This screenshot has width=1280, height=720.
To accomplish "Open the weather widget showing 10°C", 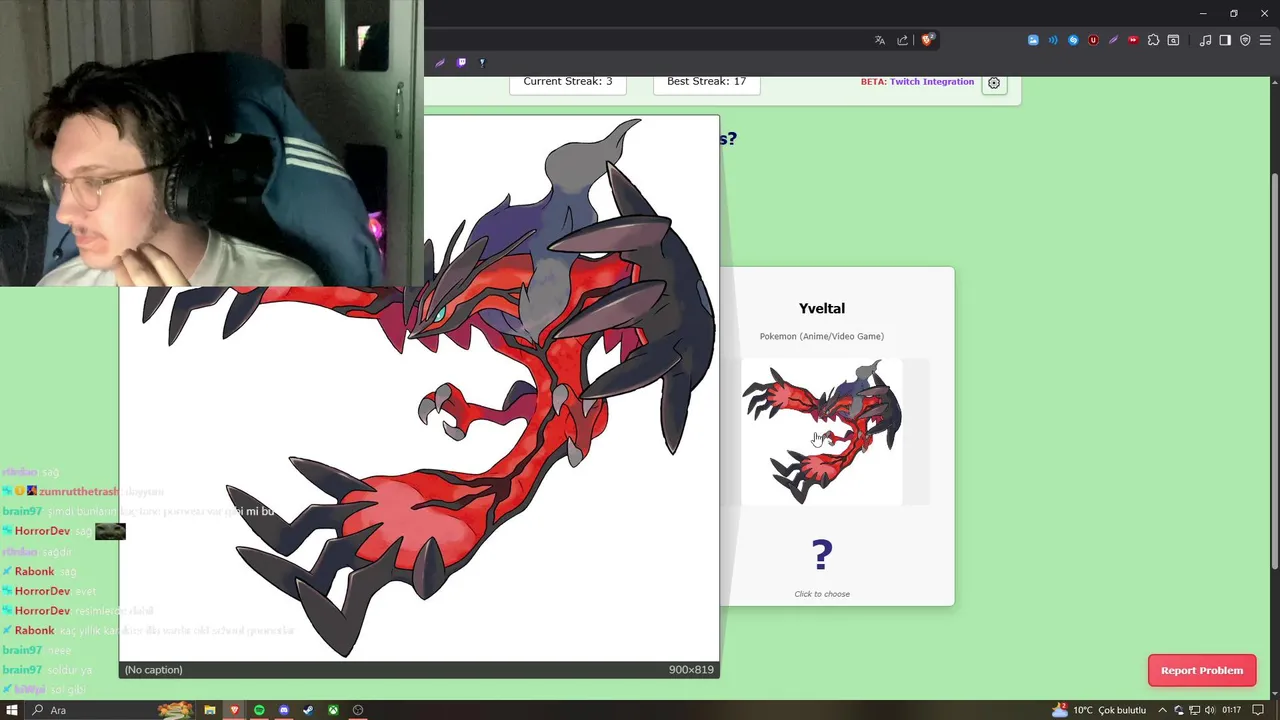I will [1098, 710].
